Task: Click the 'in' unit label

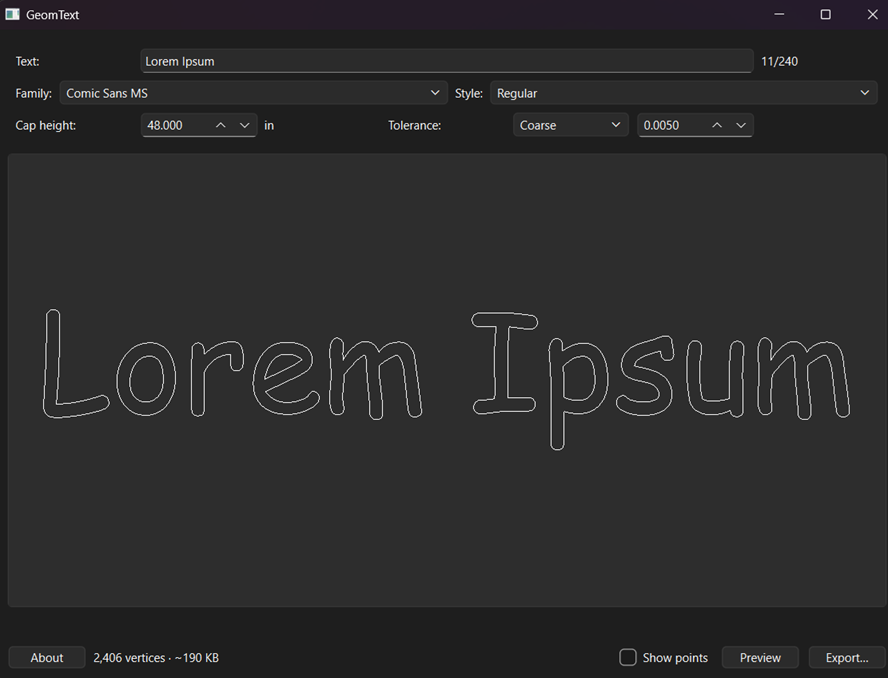Action: pyautogui.click(x=269, y=125)
